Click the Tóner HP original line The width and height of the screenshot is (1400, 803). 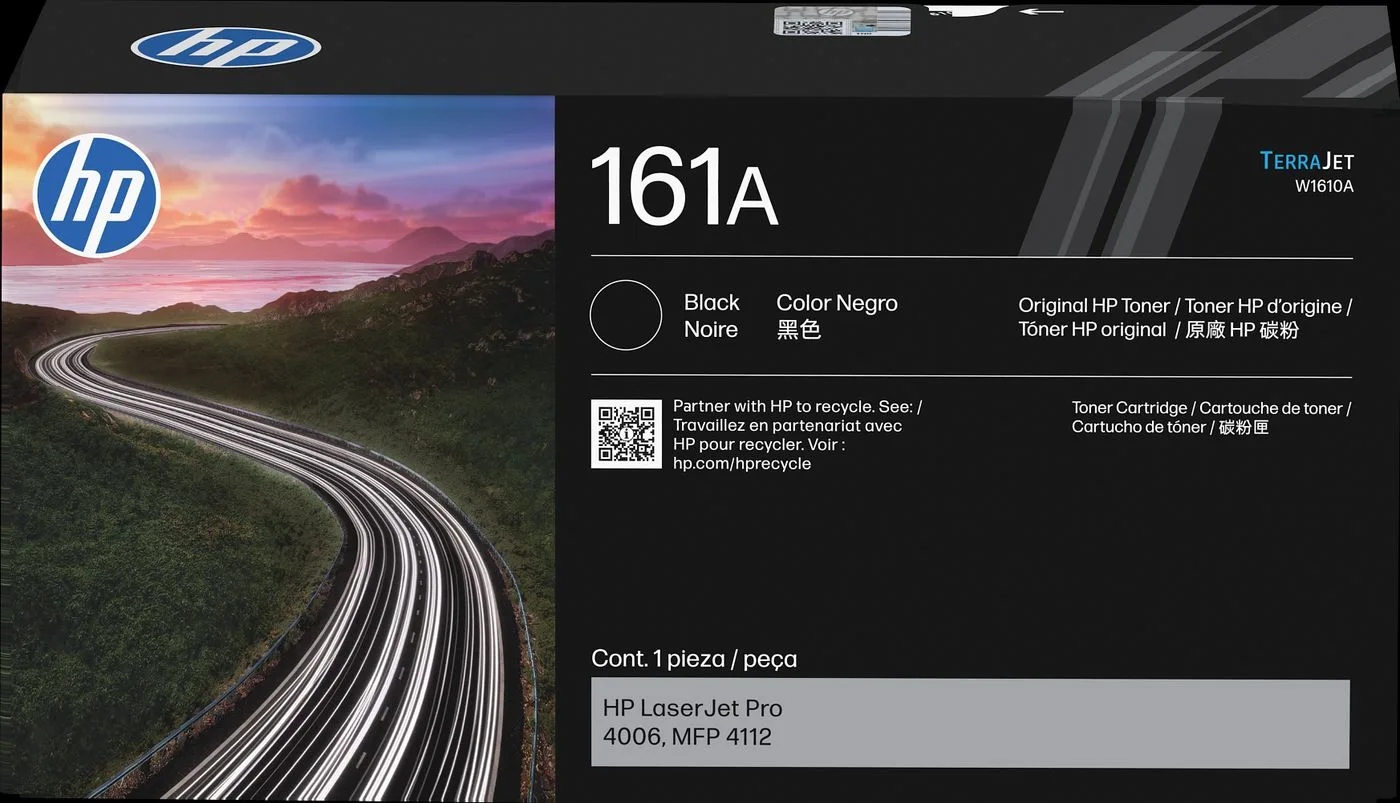click(x=1159, y=330)
